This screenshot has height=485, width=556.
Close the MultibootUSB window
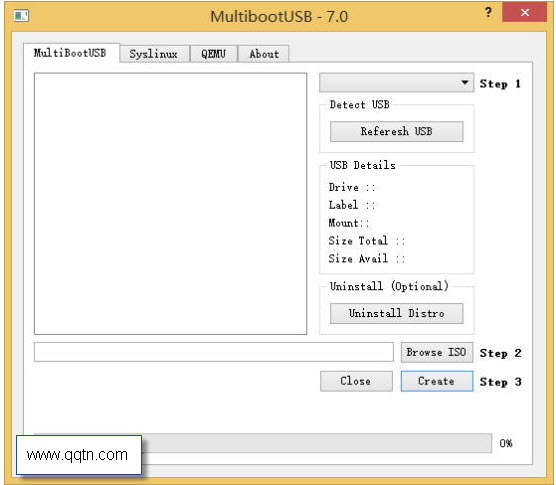525,13
